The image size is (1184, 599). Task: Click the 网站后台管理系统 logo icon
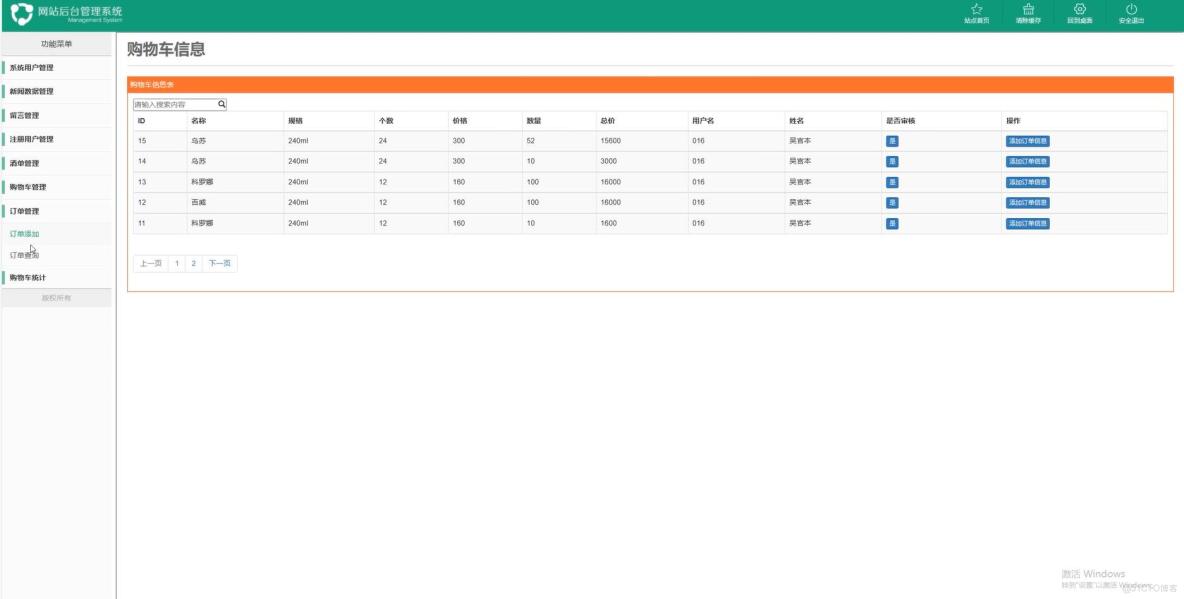point(22,14)
